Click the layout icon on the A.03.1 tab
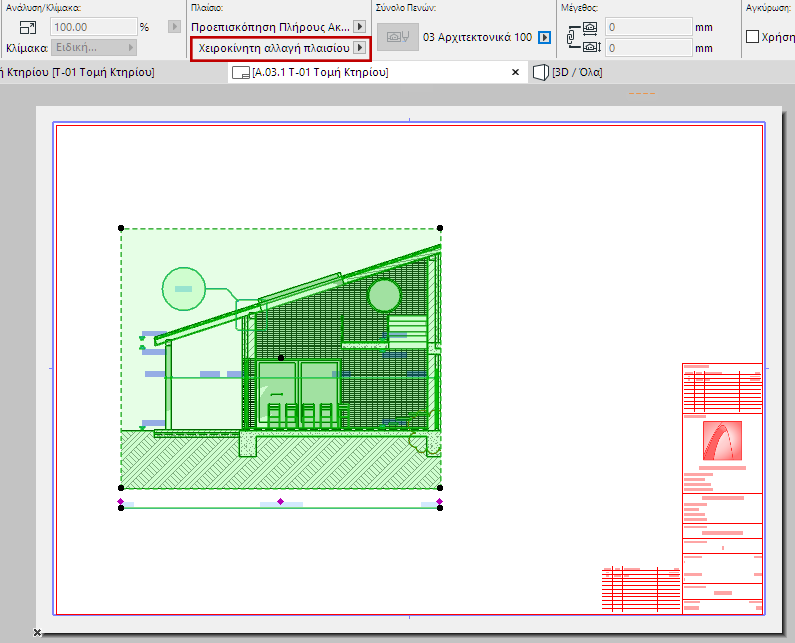Screen dimensions: 795x643 pos(240,73)
